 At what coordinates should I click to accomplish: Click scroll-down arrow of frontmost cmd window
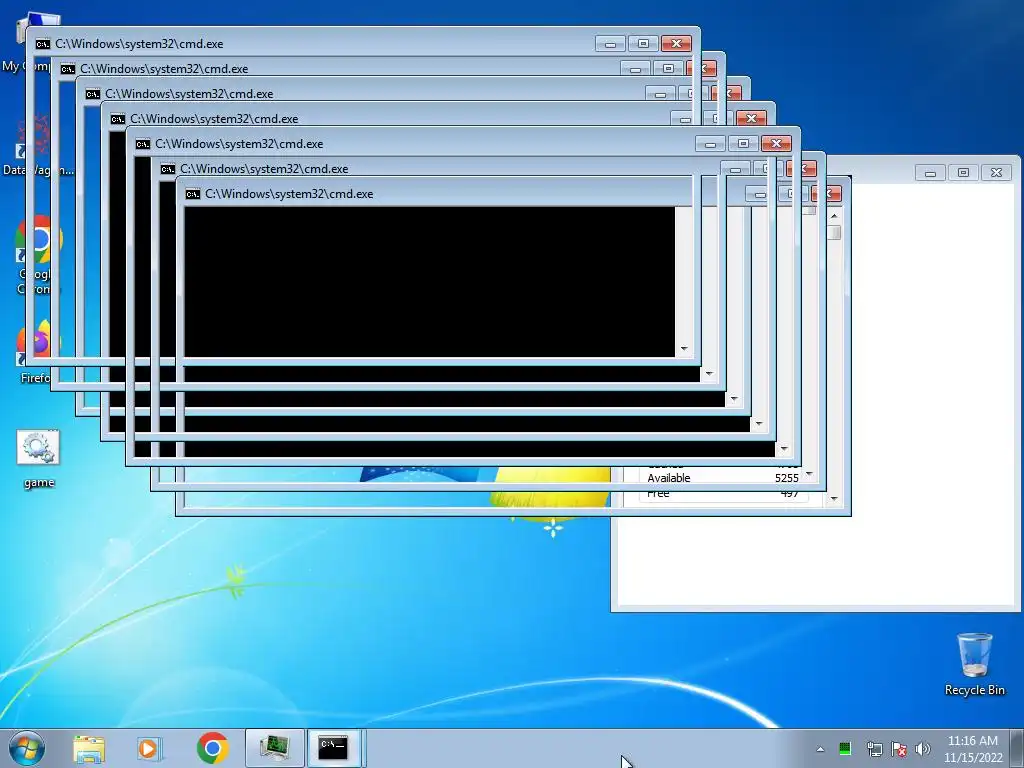(x=684, y=349)
